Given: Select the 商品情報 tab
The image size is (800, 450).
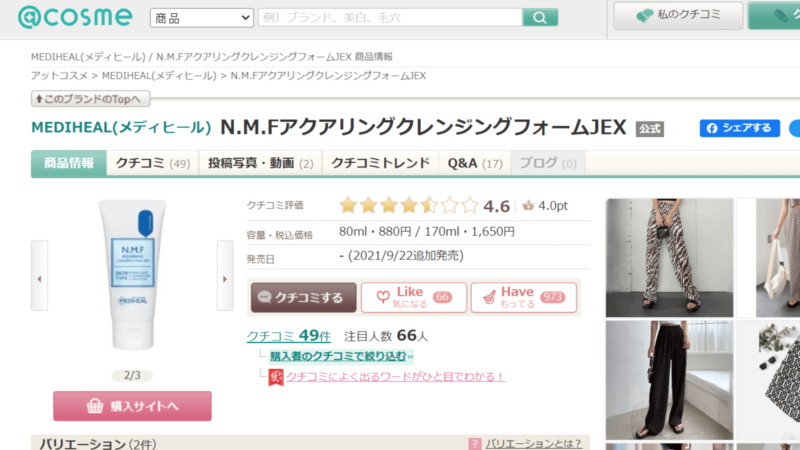Looking at the screenshot, I should coord(69,163).
